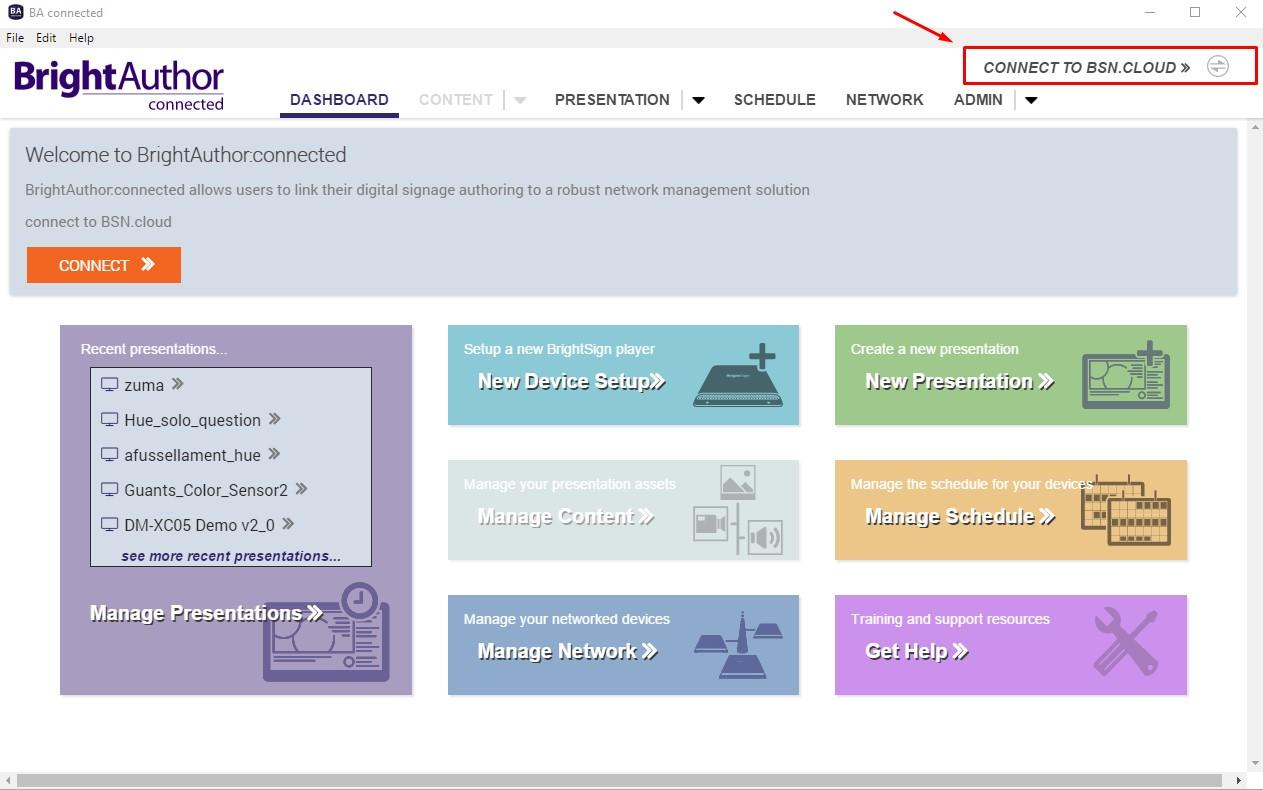Click the network devices icon
1263x790 pixels.
click(x=738, y=645)
